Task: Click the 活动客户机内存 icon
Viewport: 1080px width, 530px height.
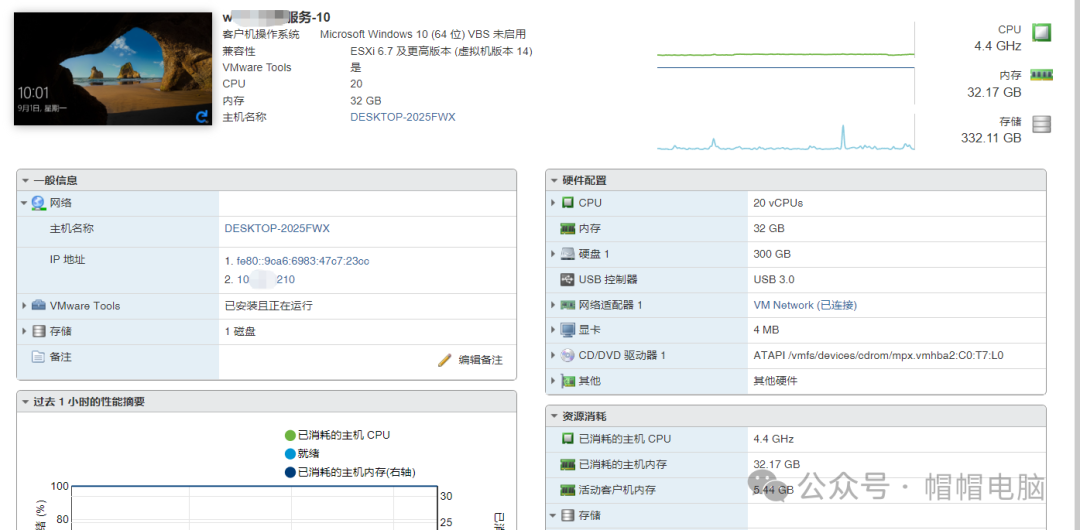Action: pyautogui.click(x=568, y=490)
